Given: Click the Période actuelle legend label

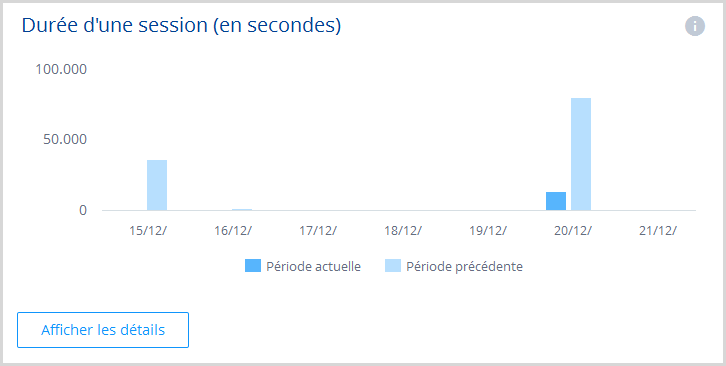Looking at the screenshot, I should 313,266.
